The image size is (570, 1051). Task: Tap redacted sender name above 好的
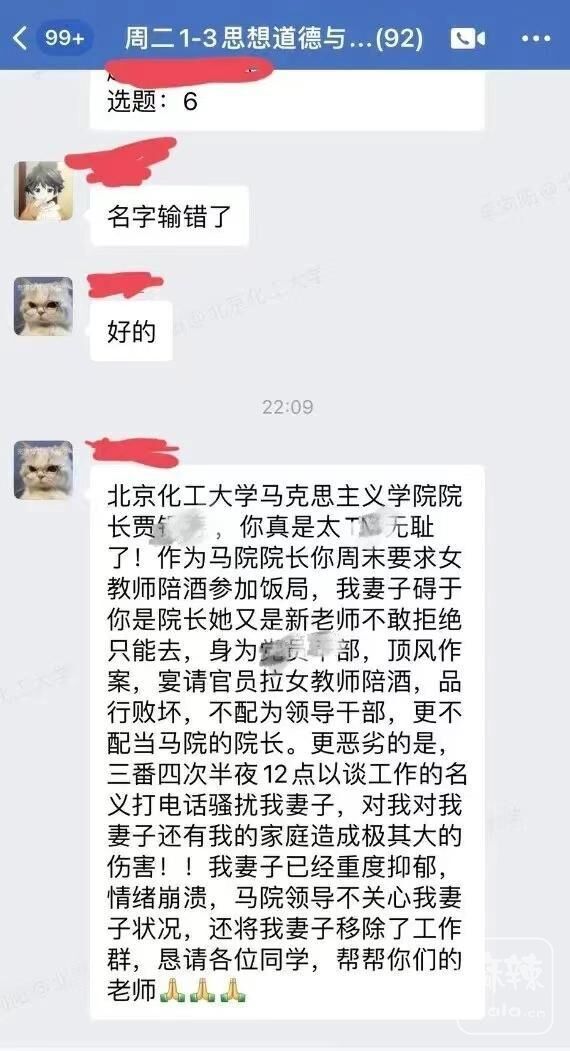coord(125,286)
